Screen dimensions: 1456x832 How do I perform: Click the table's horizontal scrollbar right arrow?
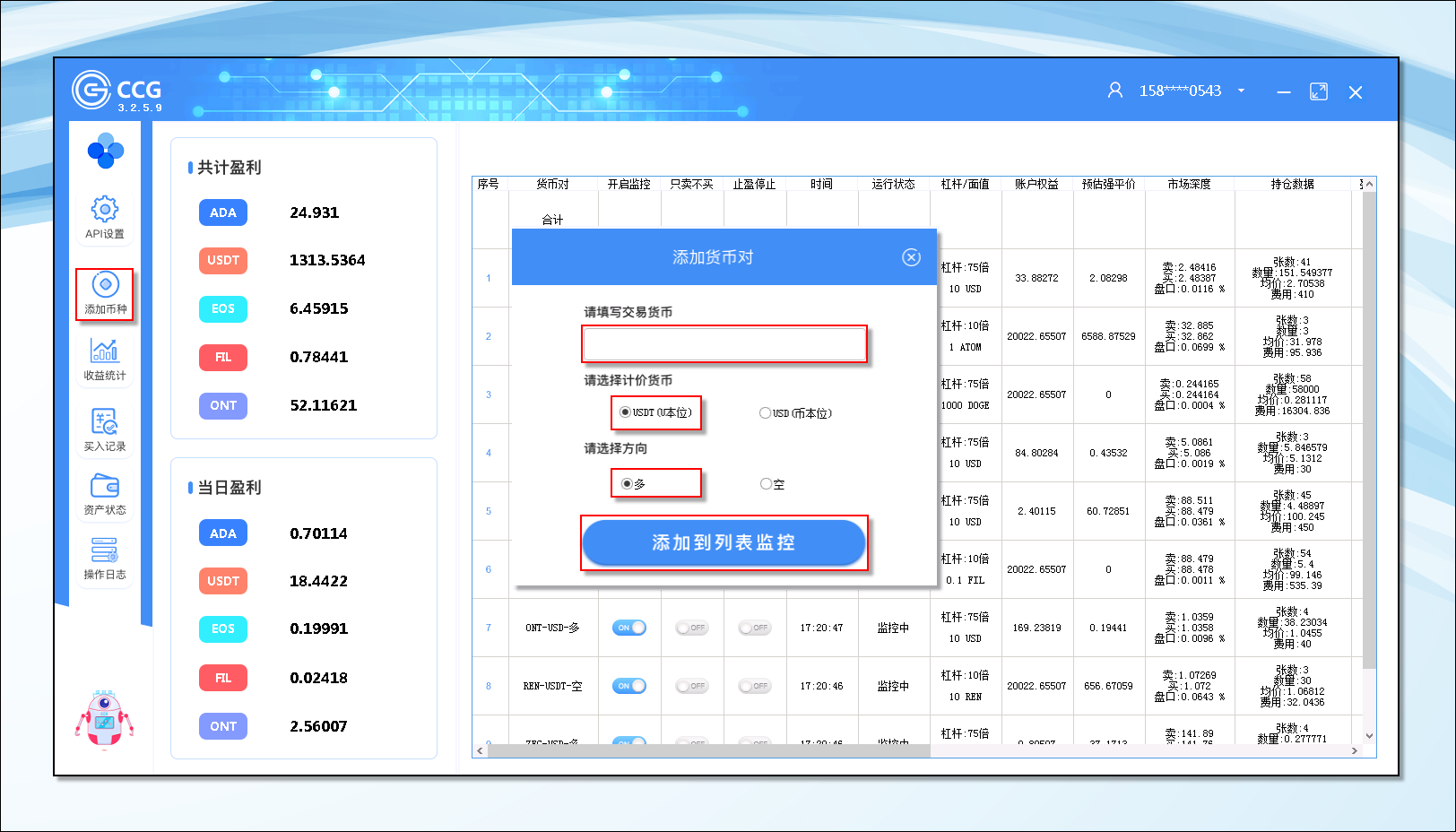coord(1354,751)
